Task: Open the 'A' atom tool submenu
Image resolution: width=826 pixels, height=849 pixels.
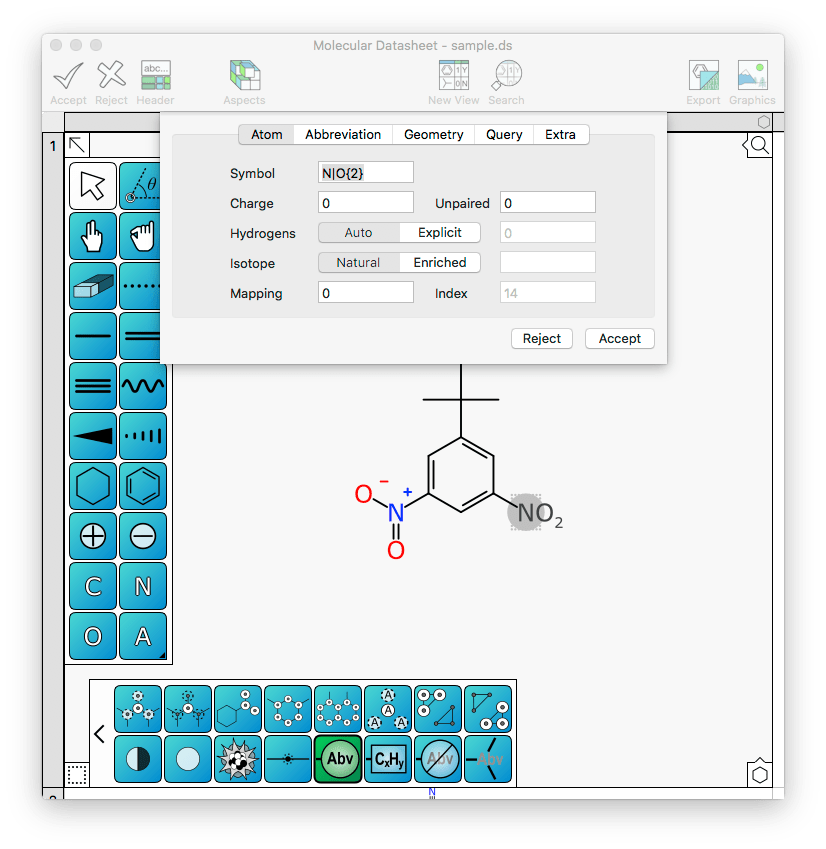Action: 142,636
